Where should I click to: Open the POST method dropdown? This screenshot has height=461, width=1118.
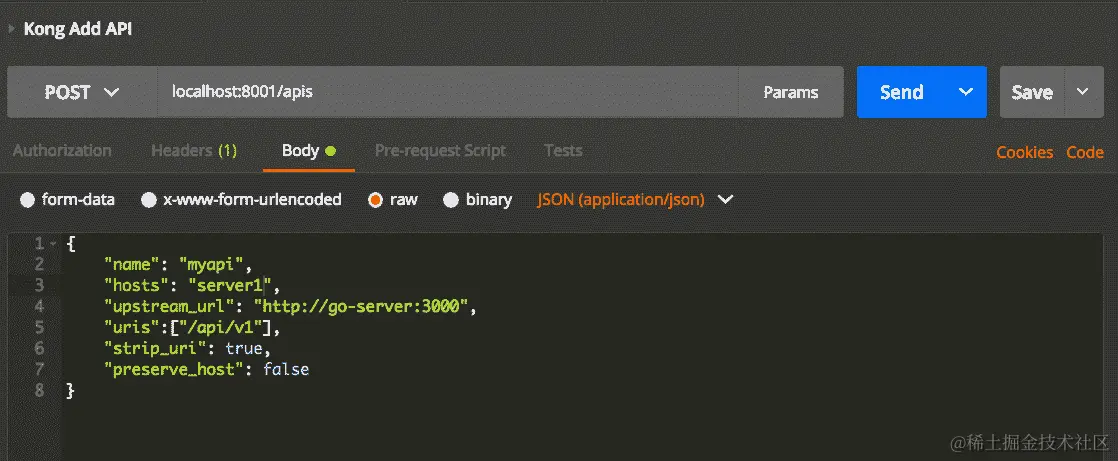click(x=82, y=92)
